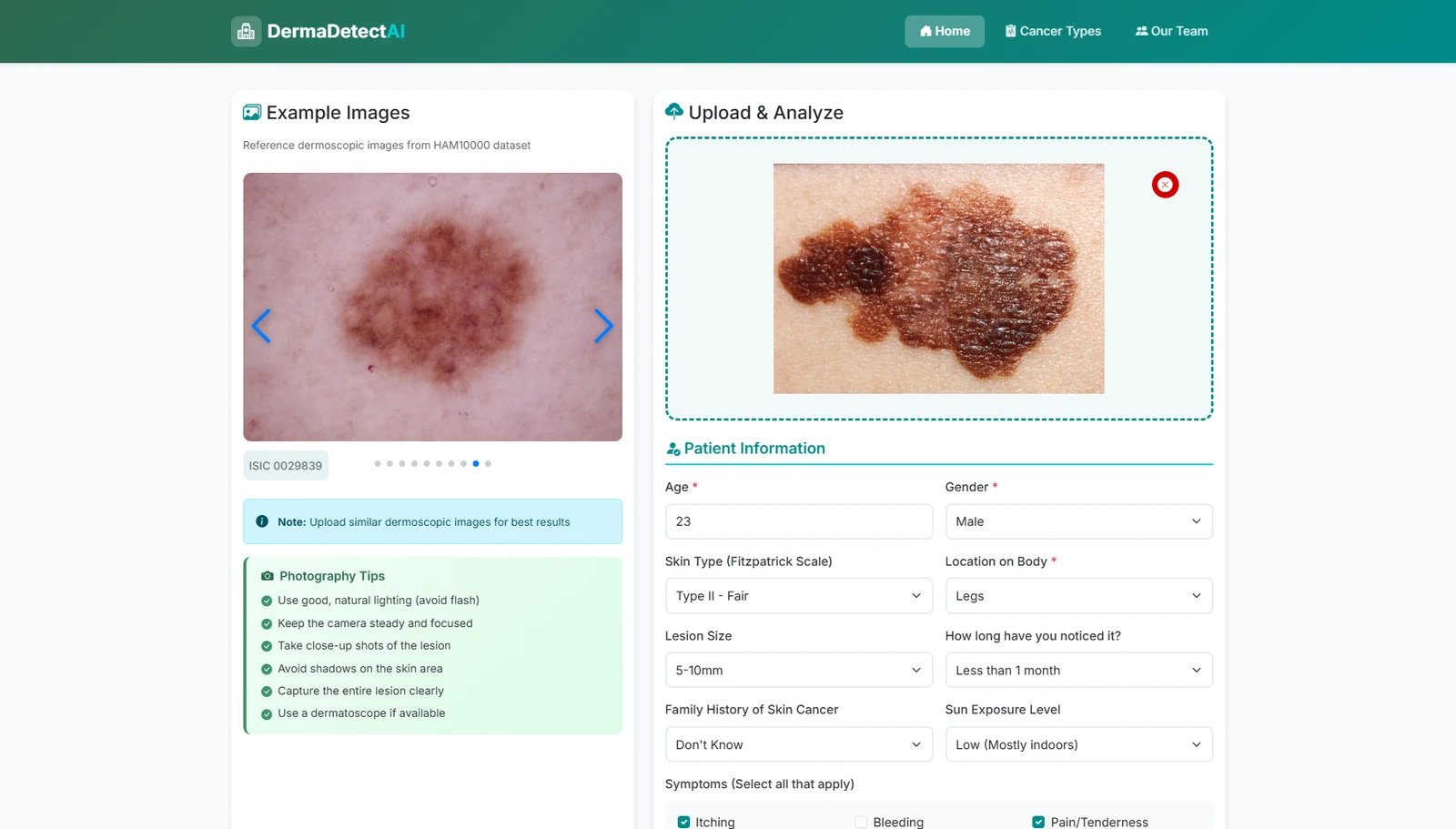The image size is (1456, 829).
Task: Click the Age input field
Action: click(798, 521)
